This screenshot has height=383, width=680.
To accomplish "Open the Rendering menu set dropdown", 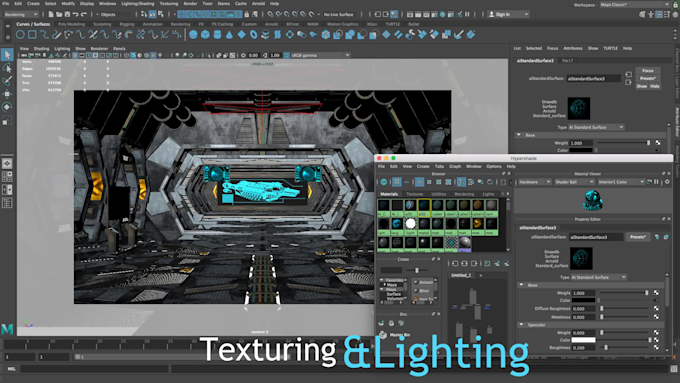I will pyautogui.click(x=20, y=14).
